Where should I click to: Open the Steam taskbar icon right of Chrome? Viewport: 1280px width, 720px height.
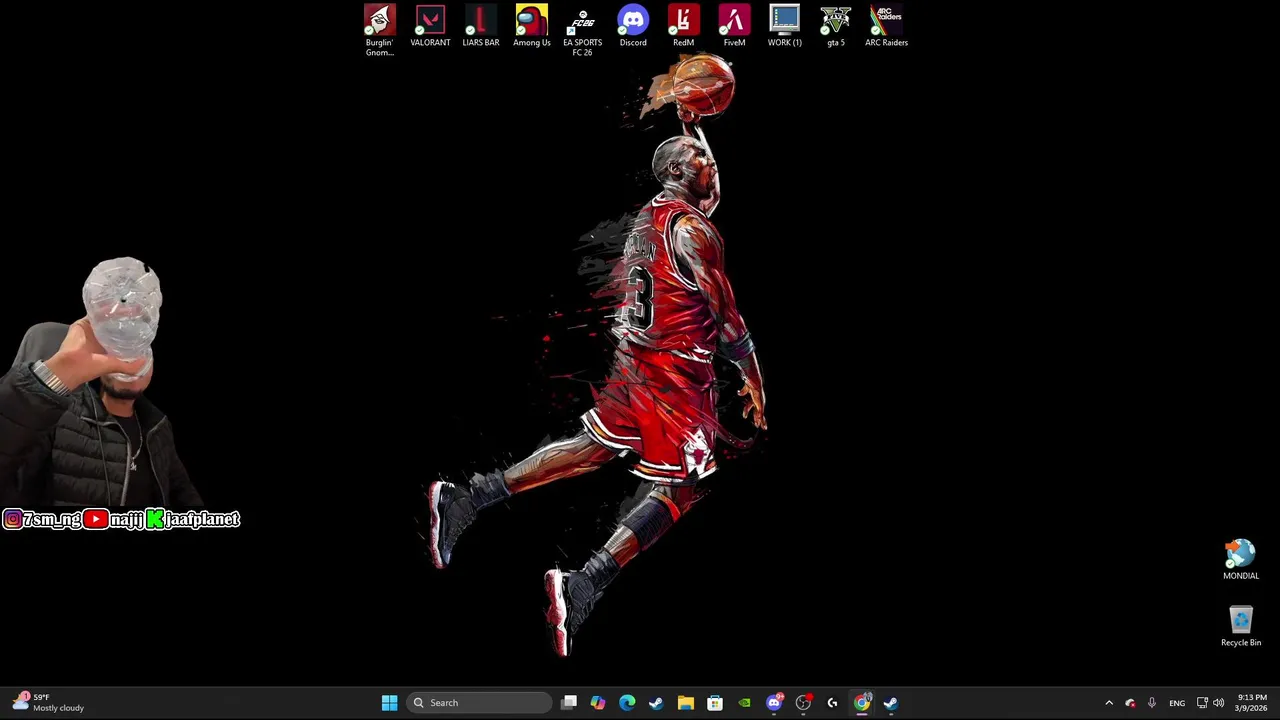(891, 703)
